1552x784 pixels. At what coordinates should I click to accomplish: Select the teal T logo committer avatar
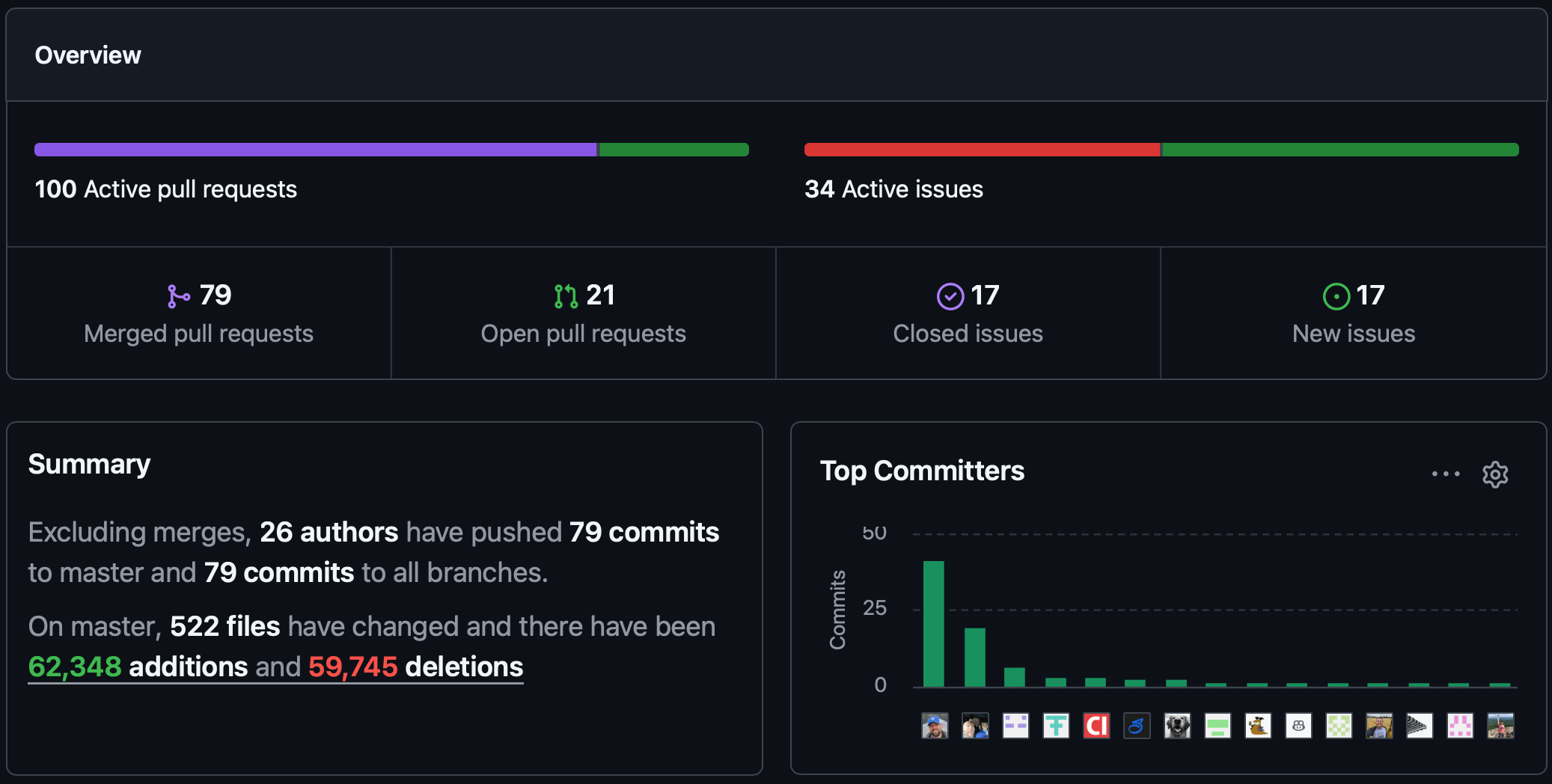[1056, 726]
